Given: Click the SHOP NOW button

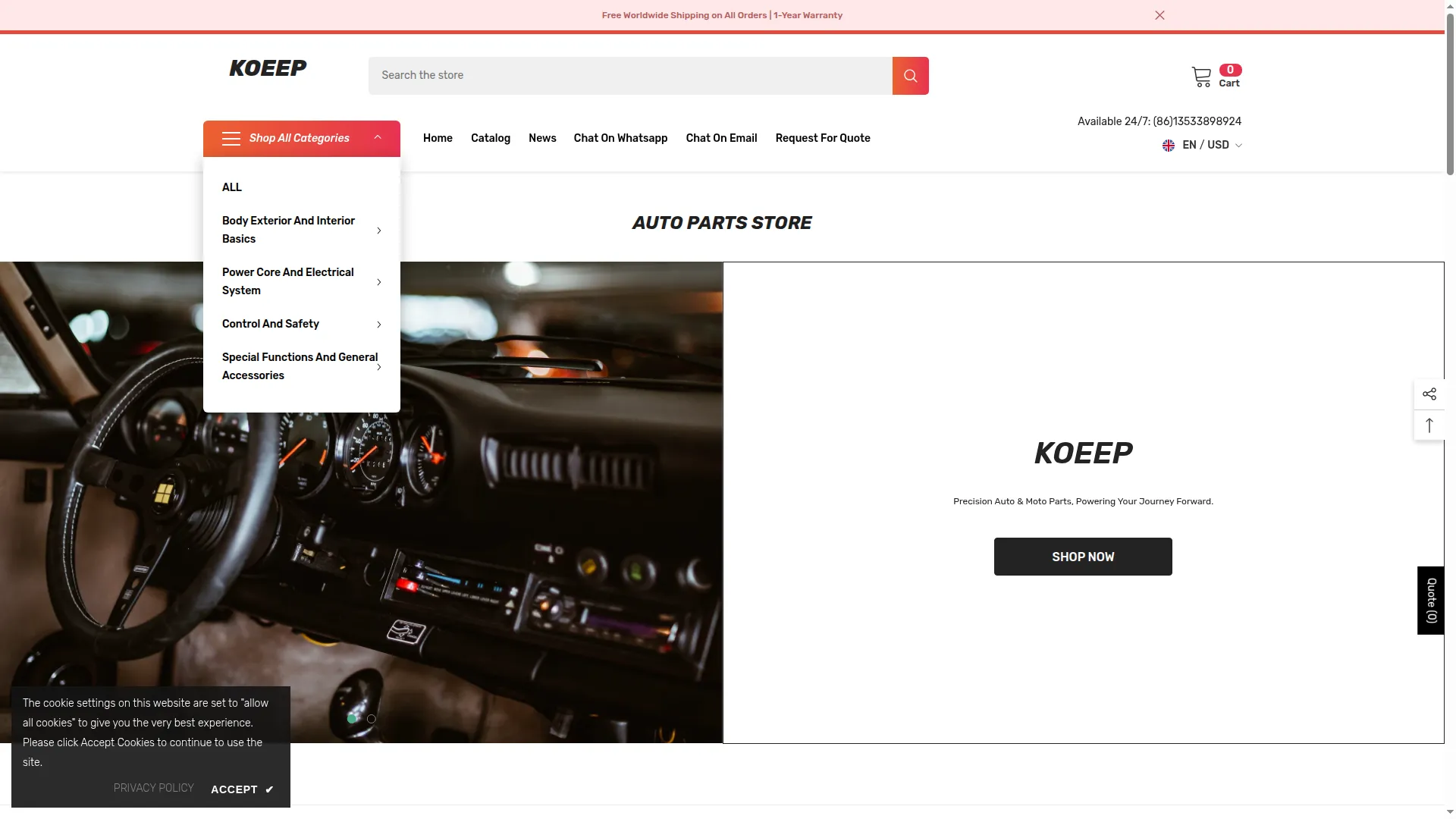Looking at the screenshot, I should click(x=1083, y=557).
